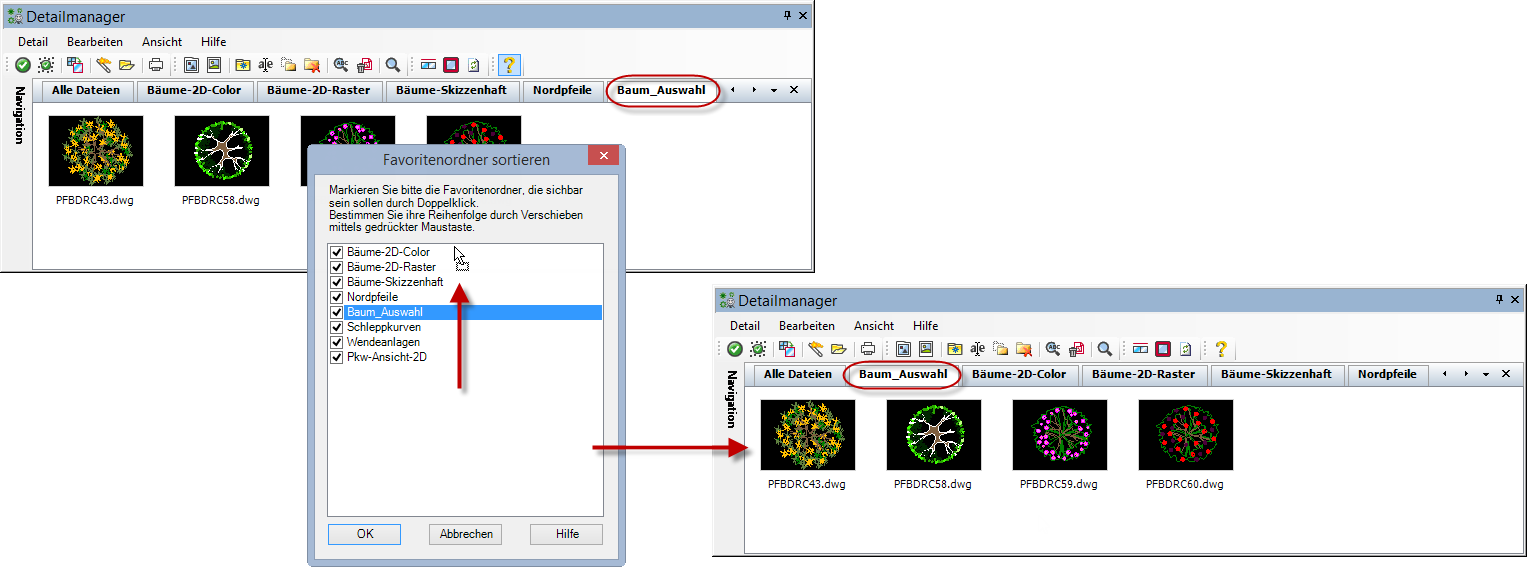
Task: Uncheck the Bäume-2D-Color favorites checkbox
Action: pos(337,252)
